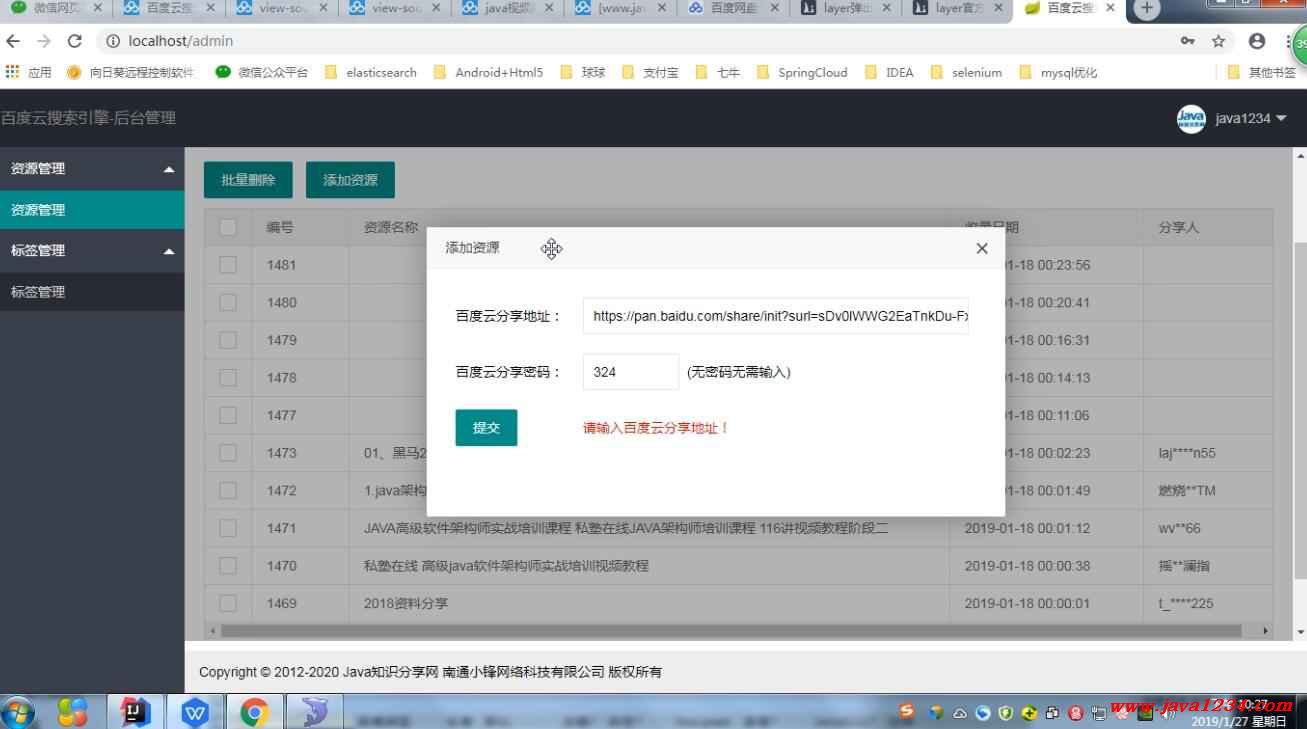Viewport: 1307px width, 729px height.
Task: Open the mysql优化 bookmark folder
Action: [1058, 72]
